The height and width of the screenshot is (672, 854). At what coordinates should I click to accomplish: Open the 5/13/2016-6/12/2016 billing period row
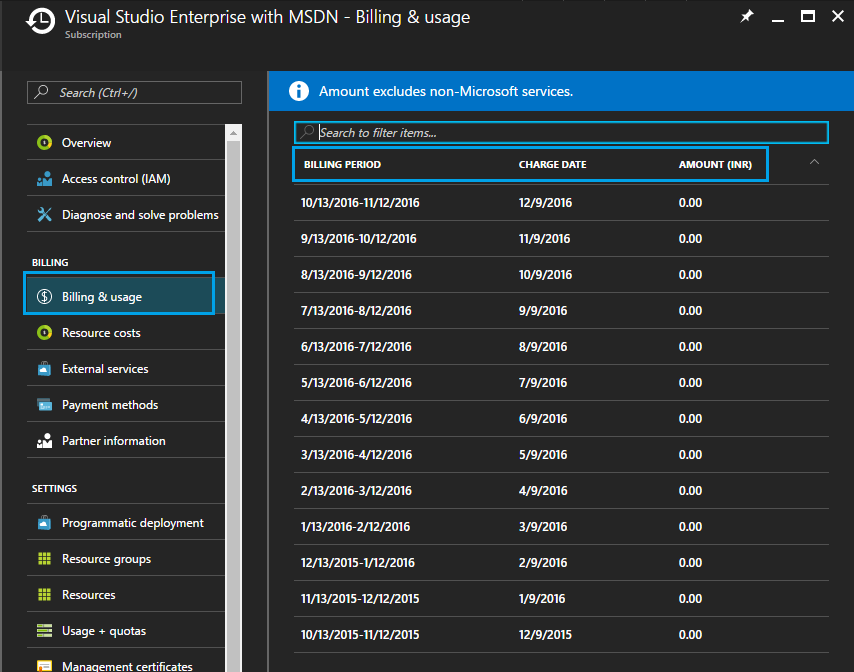(x=356, y=383)
